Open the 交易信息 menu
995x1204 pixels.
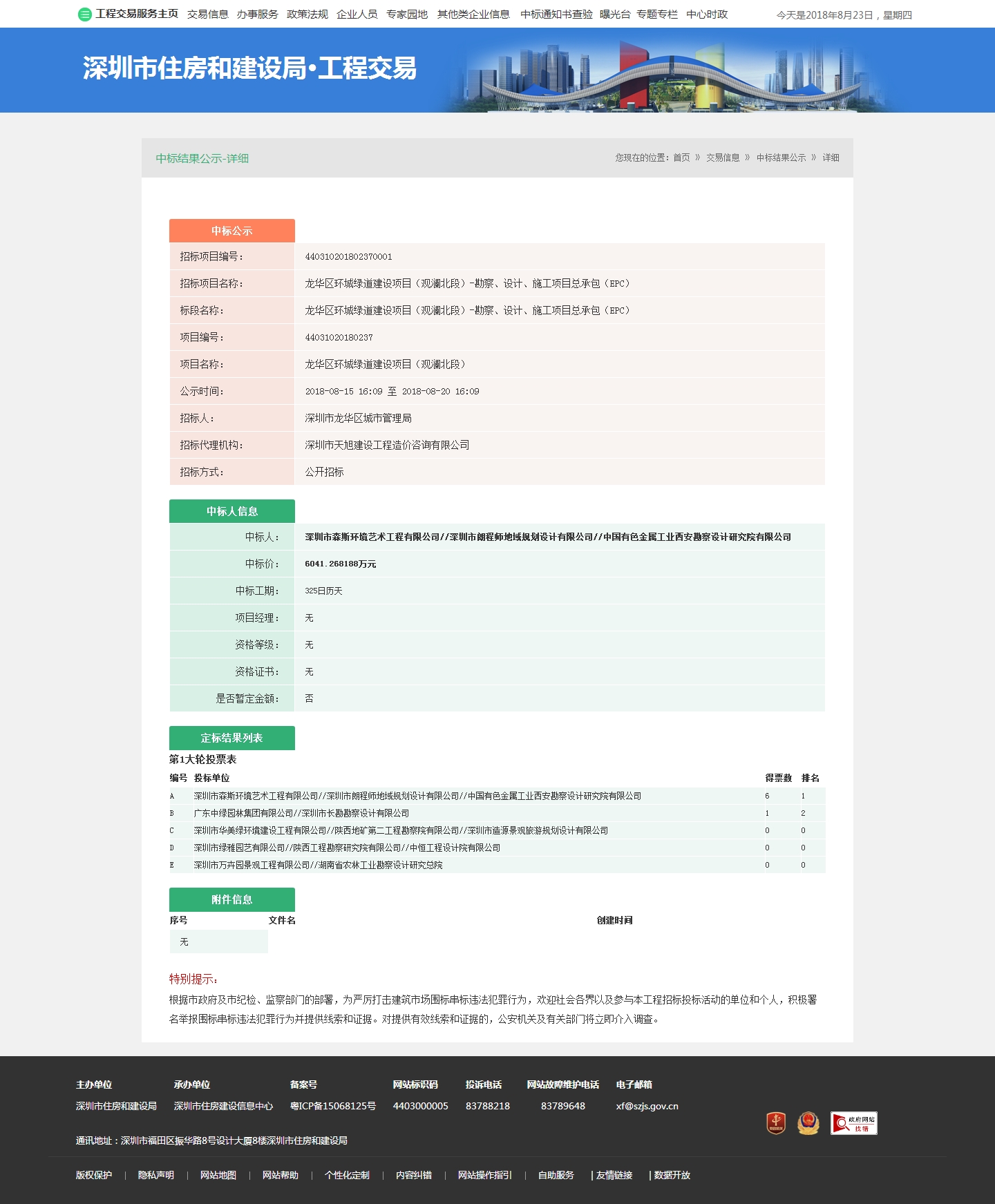(207, 15)
